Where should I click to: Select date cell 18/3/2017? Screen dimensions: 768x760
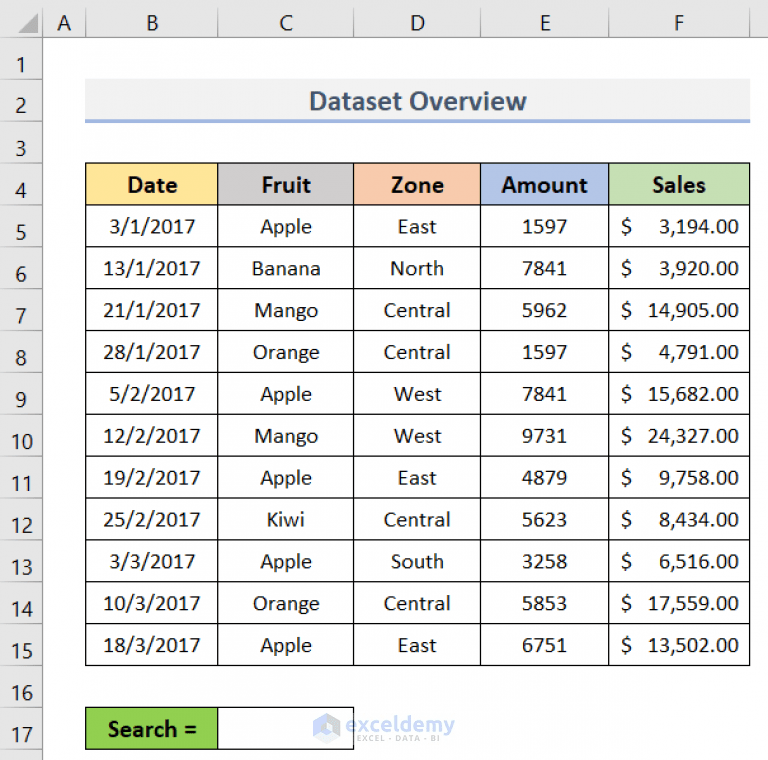[x=152, y=644]
